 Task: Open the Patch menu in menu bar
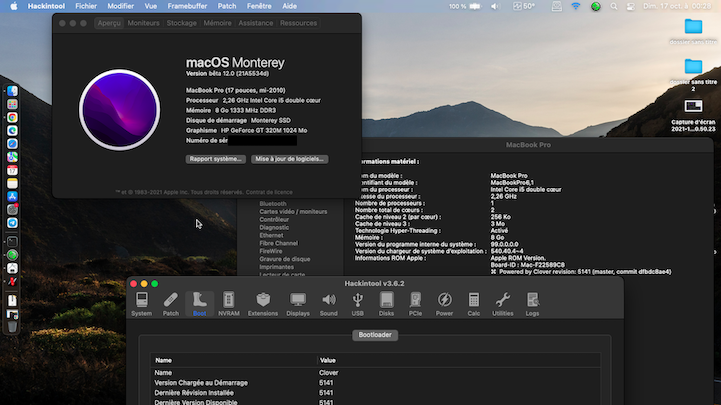pos(227,6)
